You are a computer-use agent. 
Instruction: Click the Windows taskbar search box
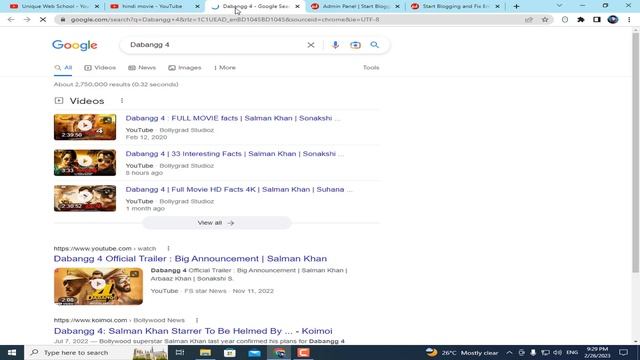pos(96,353)
